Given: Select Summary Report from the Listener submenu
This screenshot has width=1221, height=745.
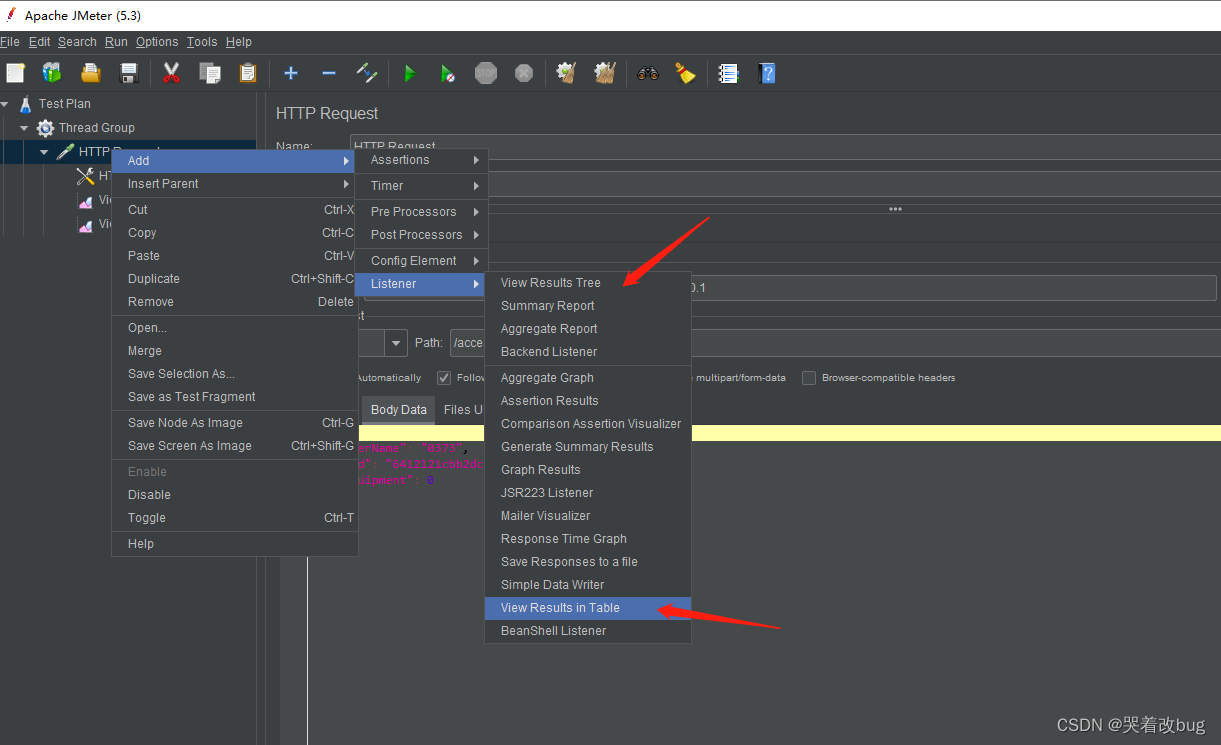Looking at the screenshot, I should point(588,306).
